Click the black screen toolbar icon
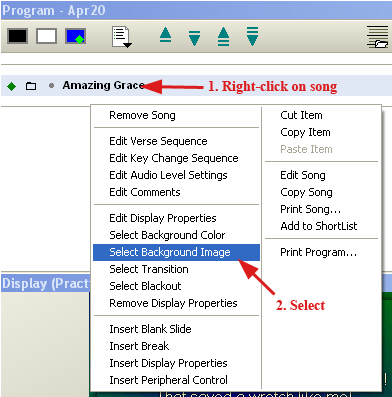 point(17,36)
